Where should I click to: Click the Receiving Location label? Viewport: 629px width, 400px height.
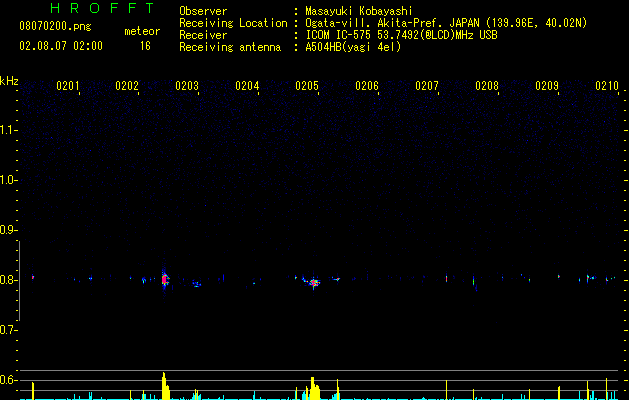(x=233, y=23)
